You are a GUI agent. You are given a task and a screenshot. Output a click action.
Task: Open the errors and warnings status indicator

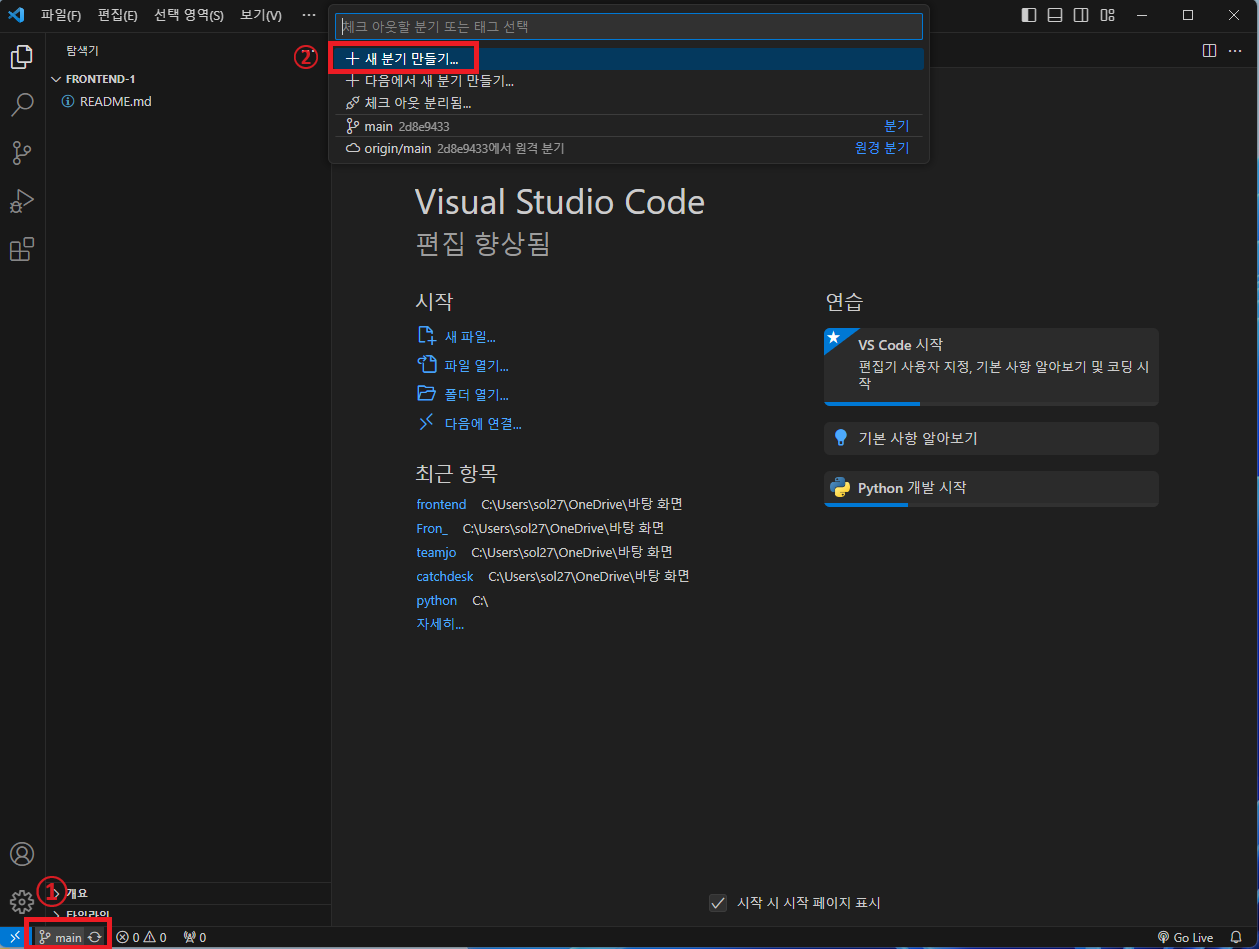pos(141,938)
